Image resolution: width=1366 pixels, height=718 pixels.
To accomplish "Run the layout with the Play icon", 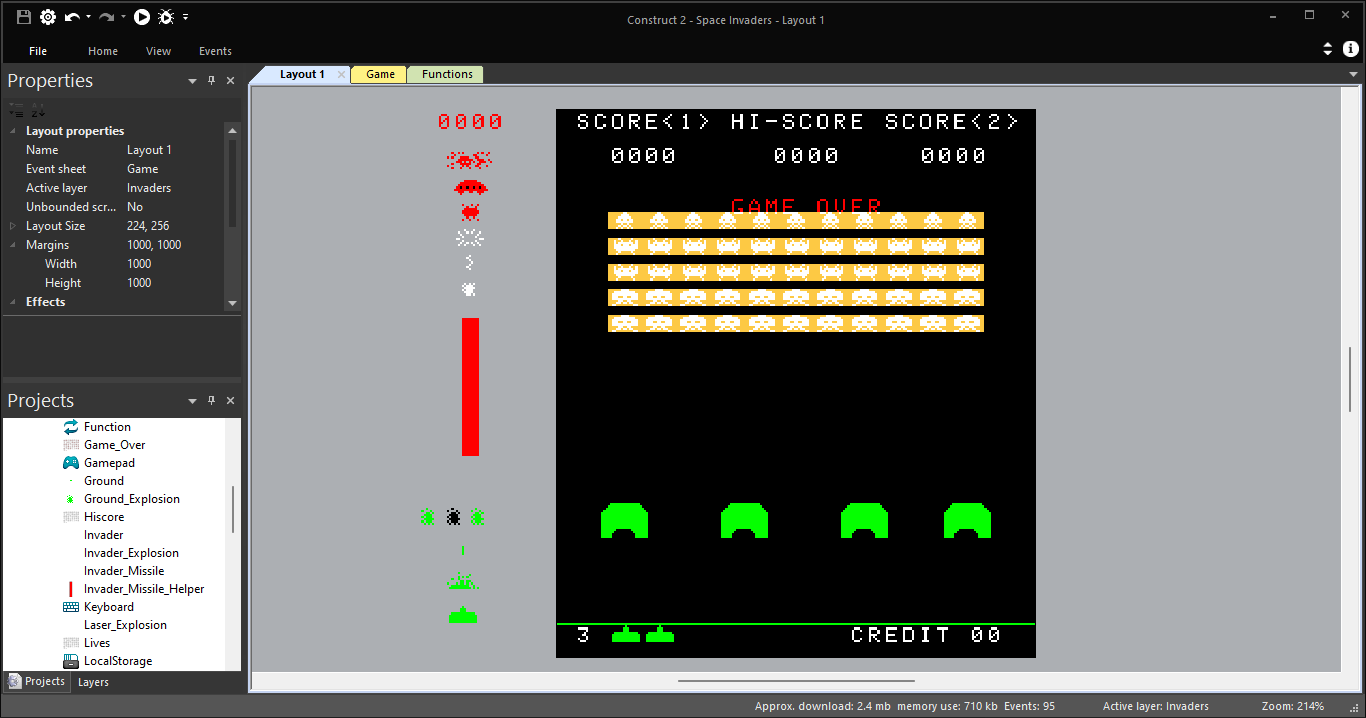I will [x=142, y=17].
